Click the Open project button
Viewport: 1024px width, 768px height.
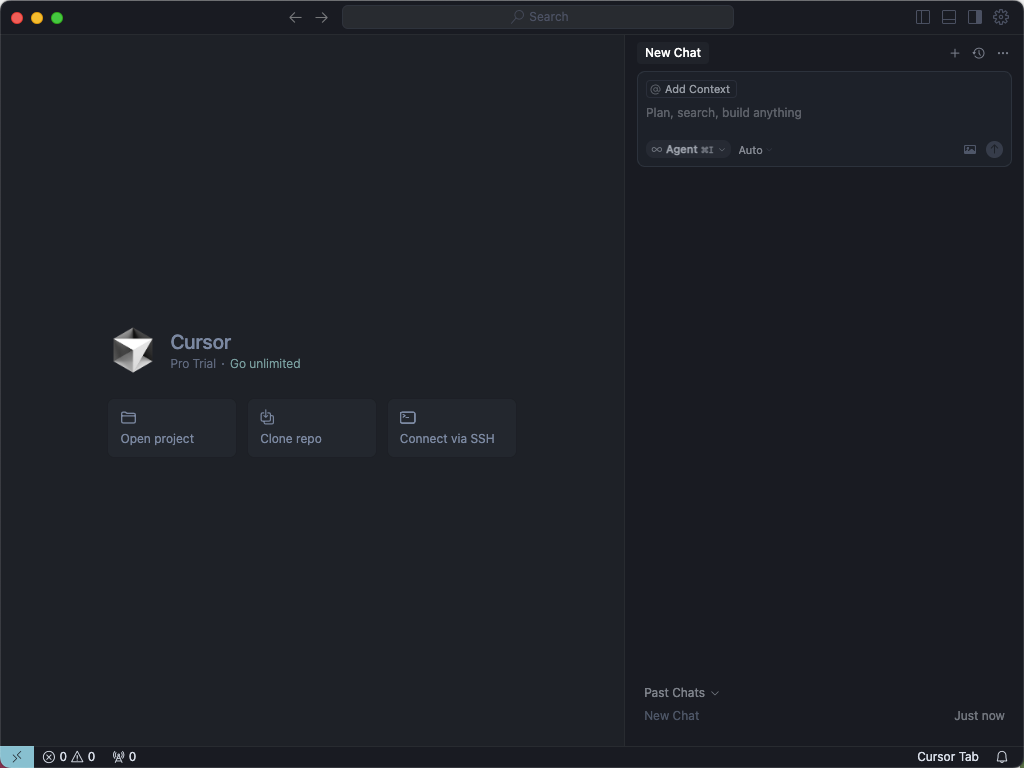tap(172, 428)
